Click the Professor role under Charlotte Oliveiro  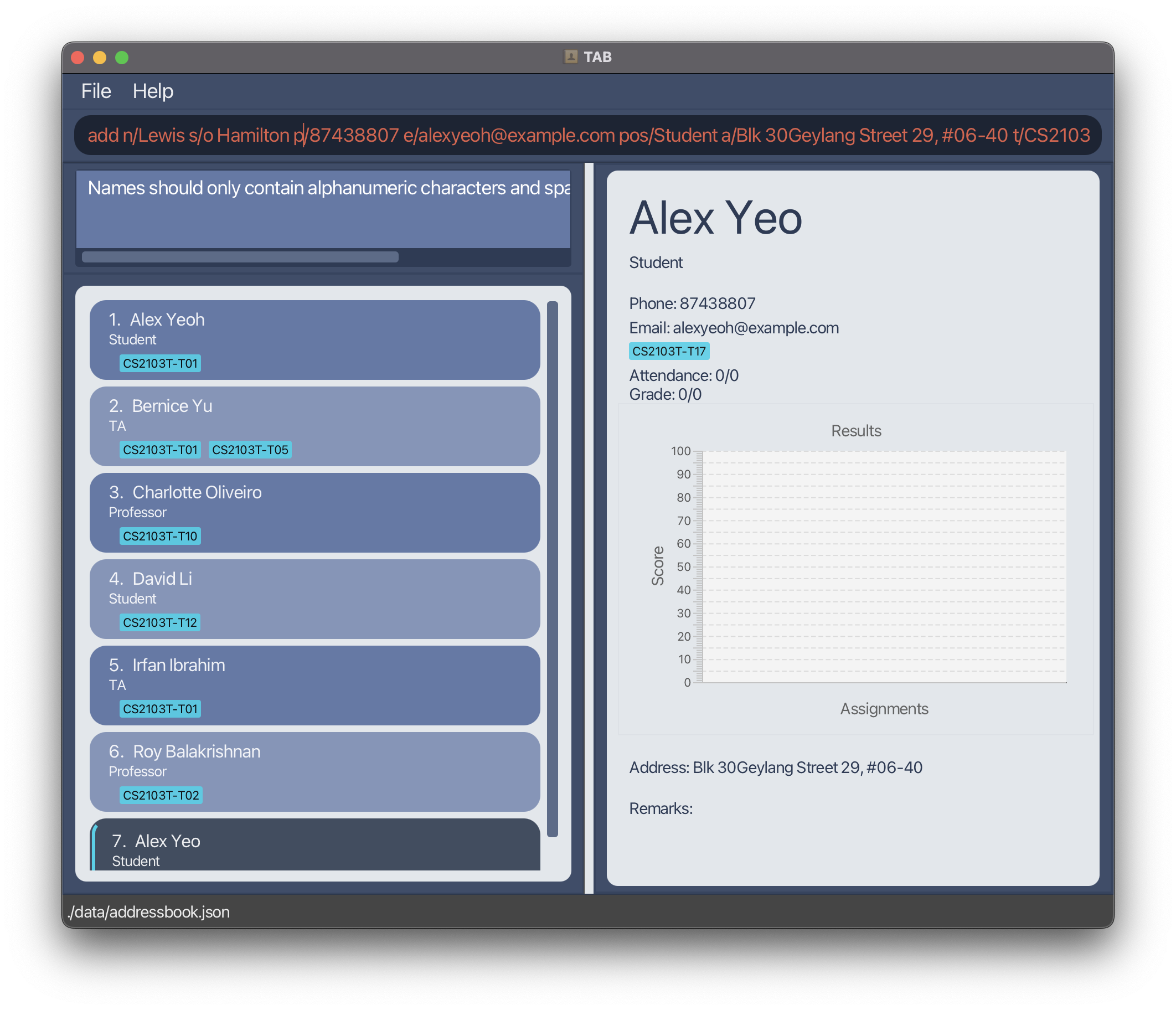[137, 512]
